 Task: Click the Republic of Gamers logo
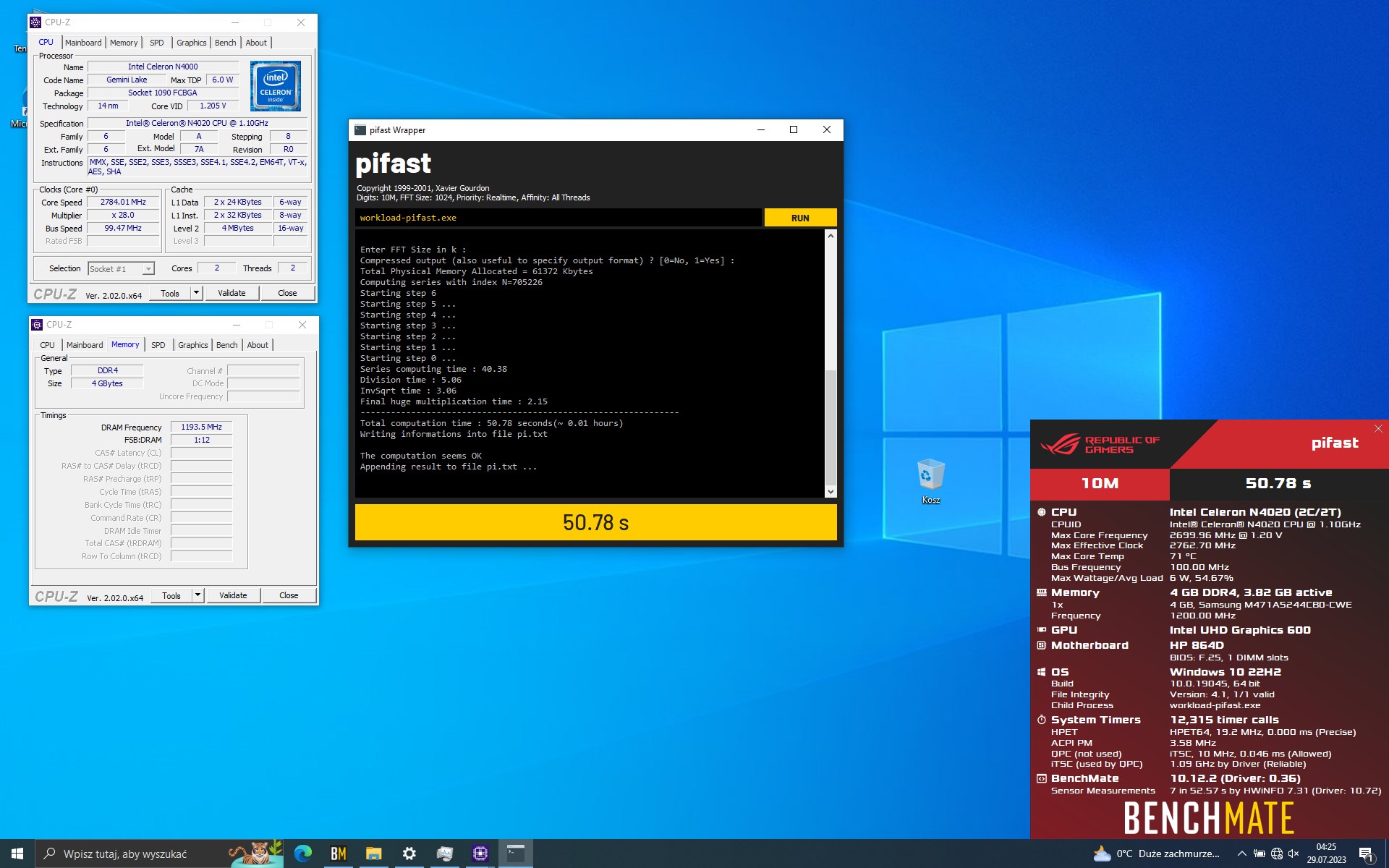pos(1100,444)
